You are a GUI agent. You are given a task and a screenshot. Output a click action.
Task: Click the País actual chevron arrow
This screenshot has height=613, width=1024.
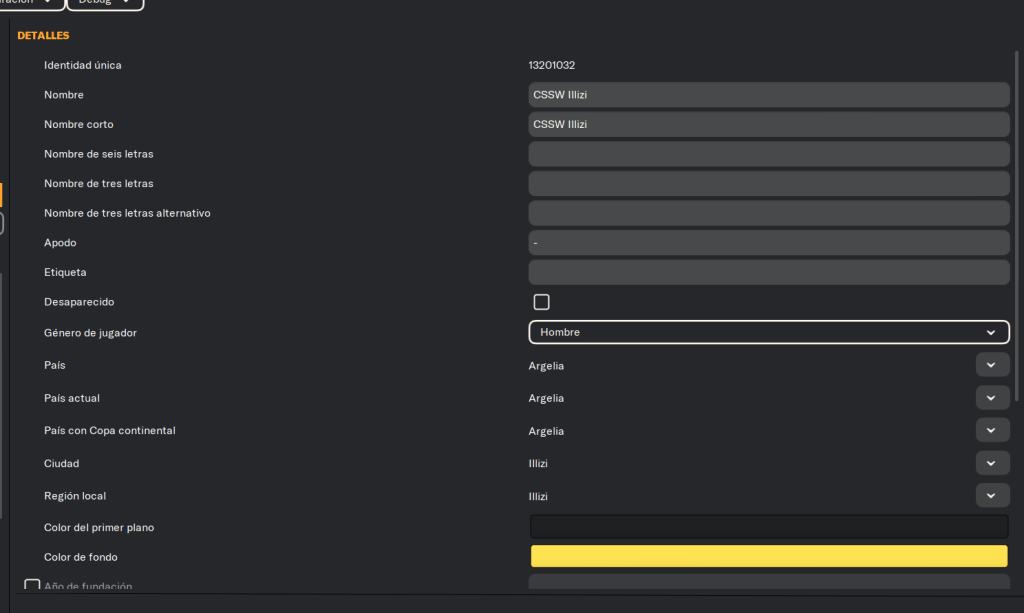(990, 398)
